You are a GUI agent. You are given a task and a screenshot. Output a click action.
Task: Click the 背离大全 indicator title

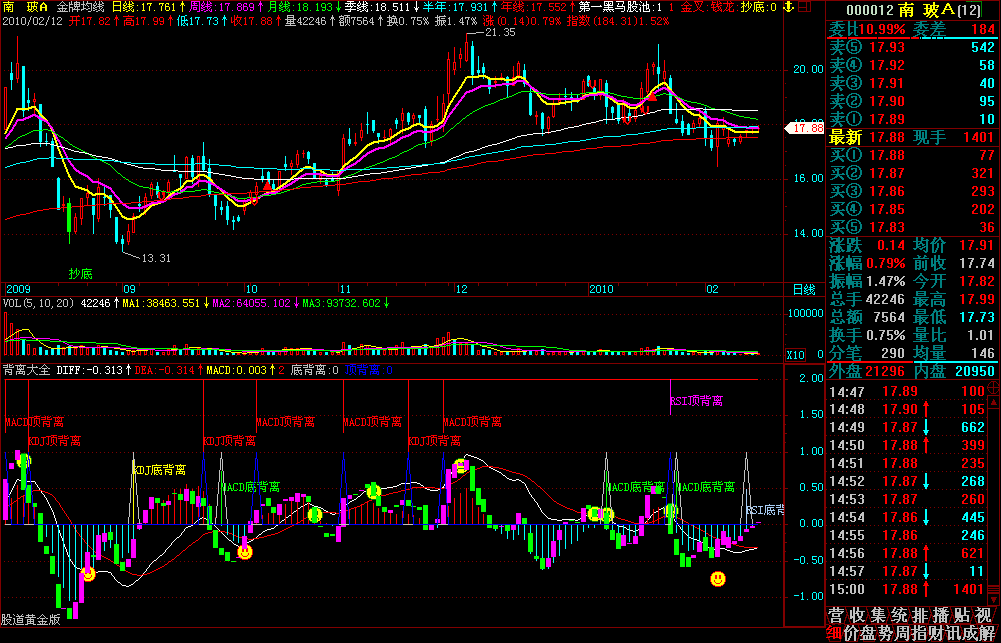pos(27,370)
